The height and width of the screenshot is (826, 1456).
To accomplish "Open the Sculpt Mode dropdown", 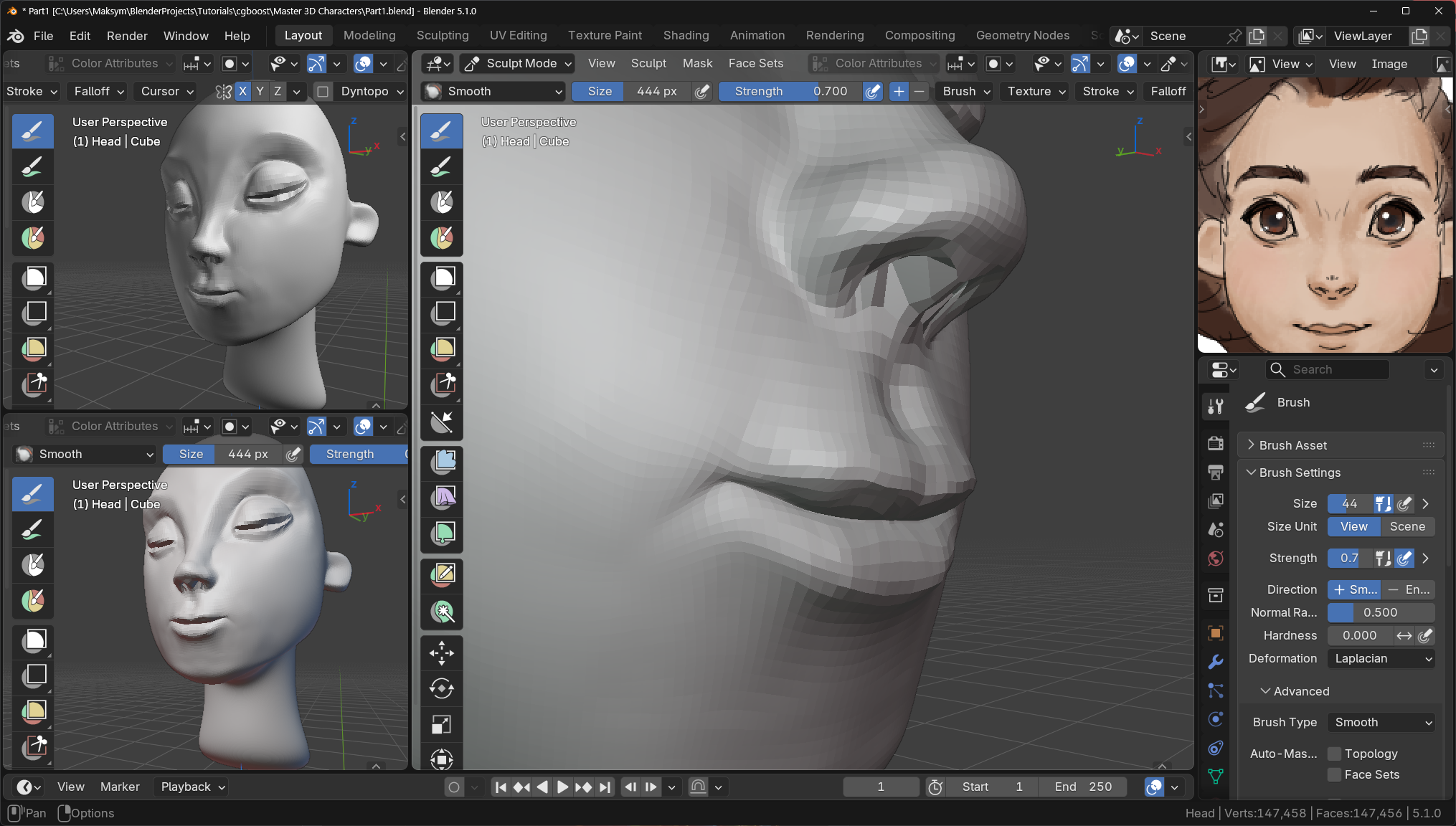I will 518,63.
